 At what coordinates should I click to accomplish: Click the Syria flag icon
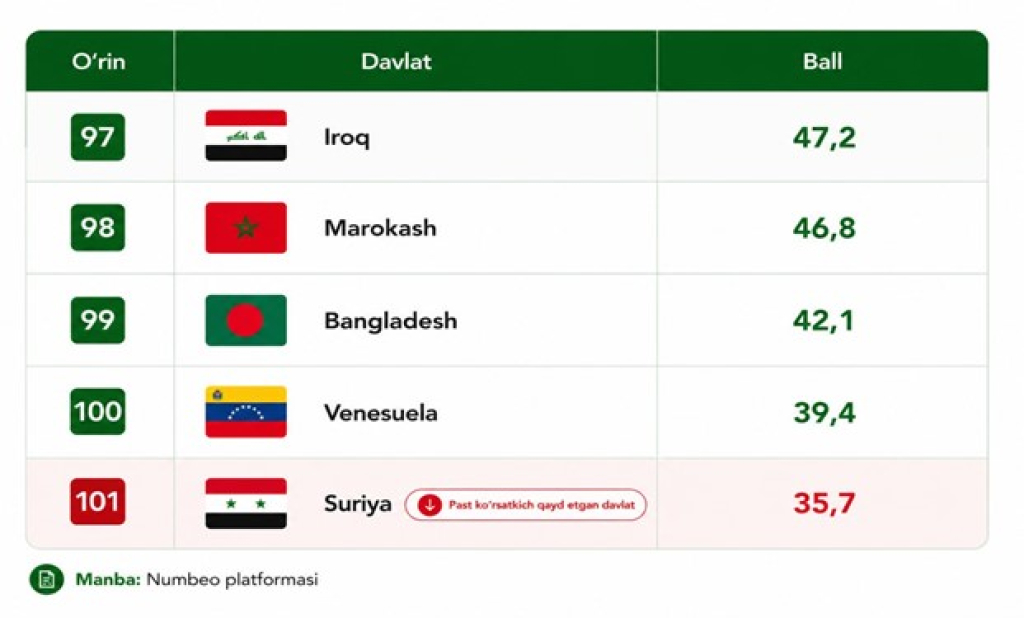[246, 503]
